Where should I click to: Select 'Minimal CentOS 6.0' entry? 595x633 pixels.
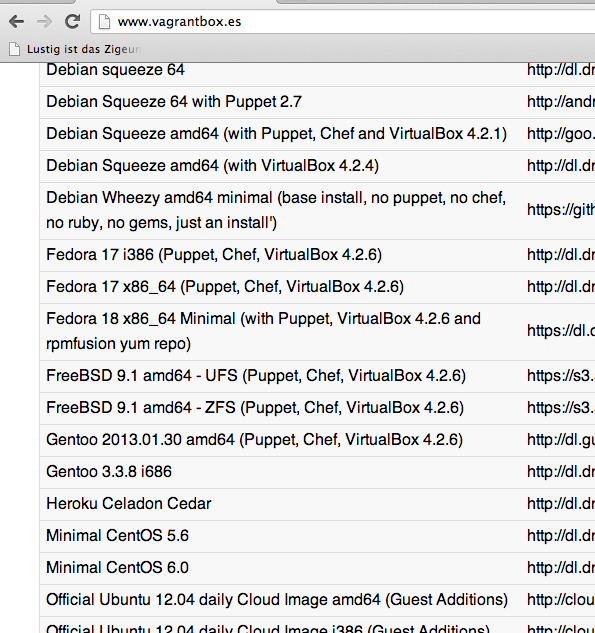[117, 567]
